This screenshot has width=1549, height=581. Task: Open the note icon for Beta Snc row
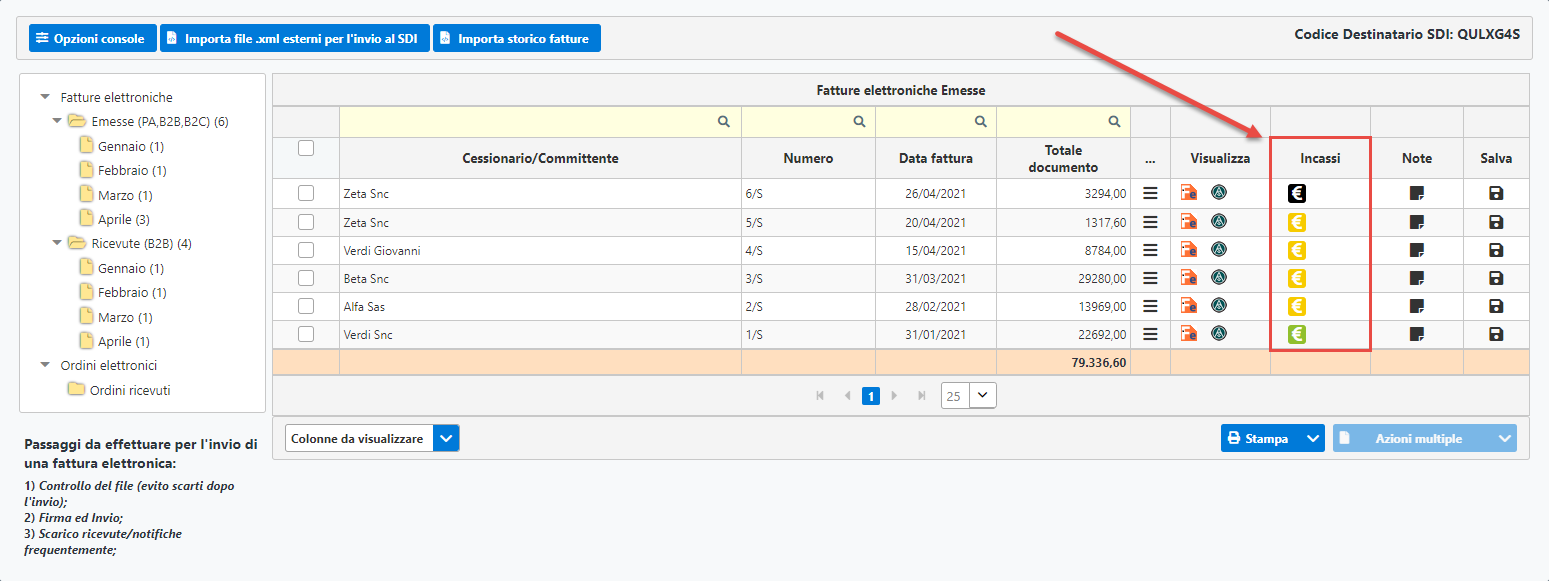pyautogui.click(x=1416, y=278)
